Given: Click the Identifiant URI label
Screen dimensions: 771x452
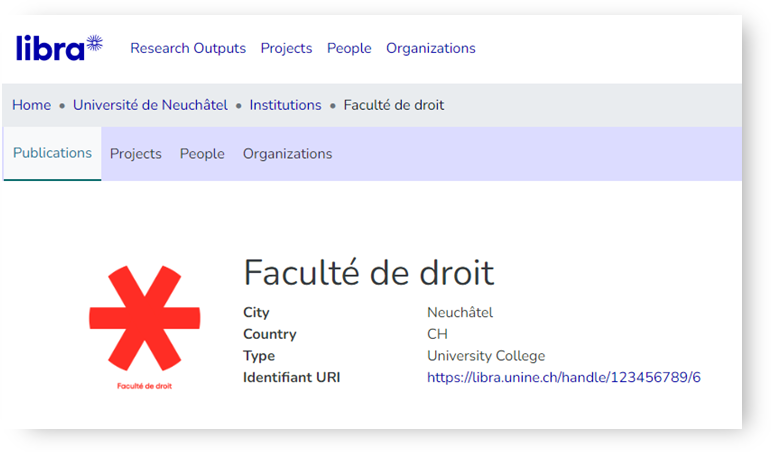Looking at the screenshot, I should 292,377.
